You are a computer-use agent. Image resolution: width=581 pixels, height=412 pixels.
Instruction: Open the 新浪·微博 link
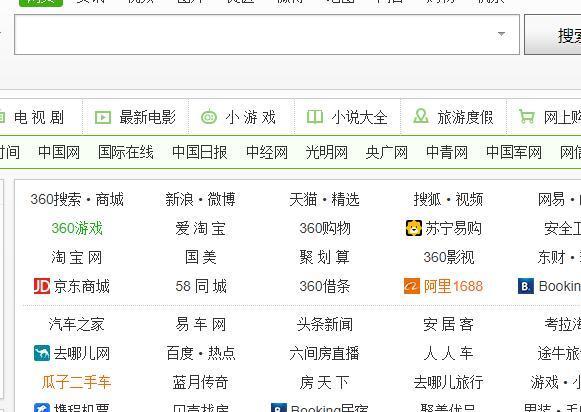(x=200, y=199)
